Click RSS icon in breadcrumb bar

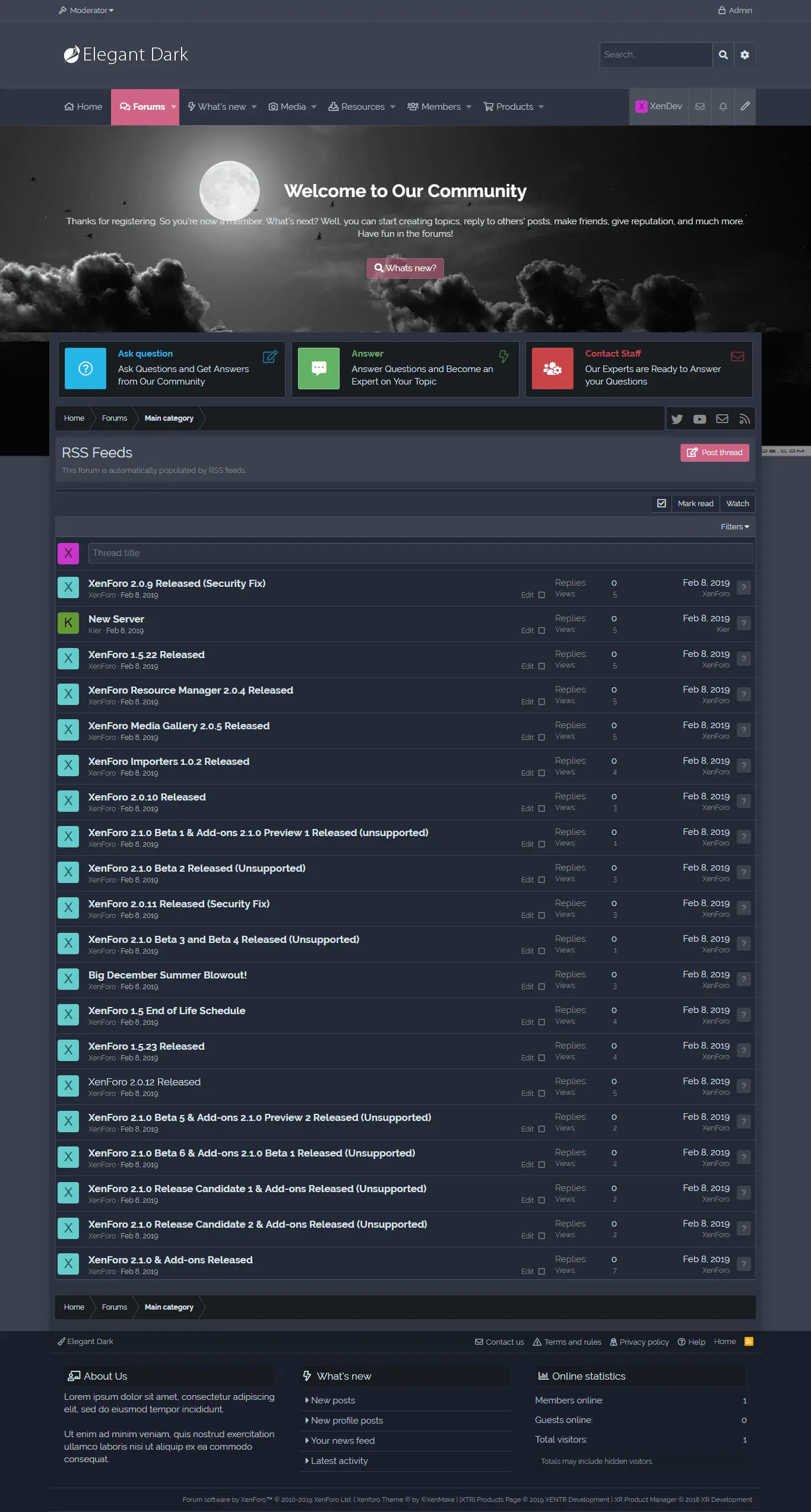[x=745, y=419]
